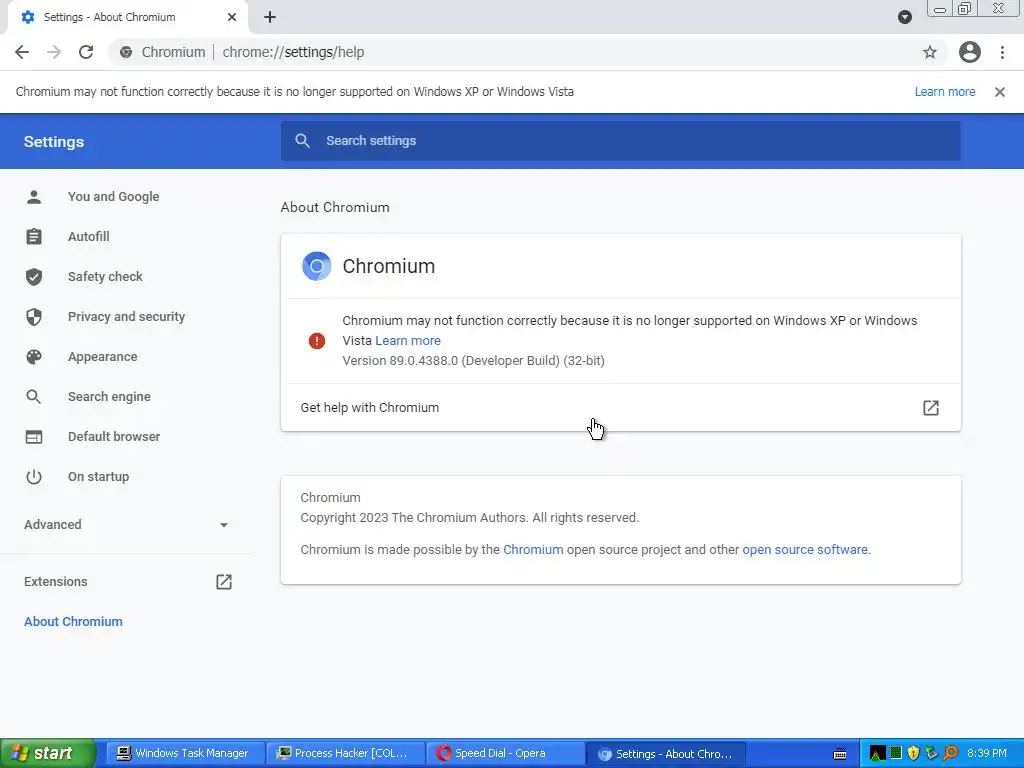Click external link icon for Get help
Screen dimensions: 1024x768
[x=931, y=408]
